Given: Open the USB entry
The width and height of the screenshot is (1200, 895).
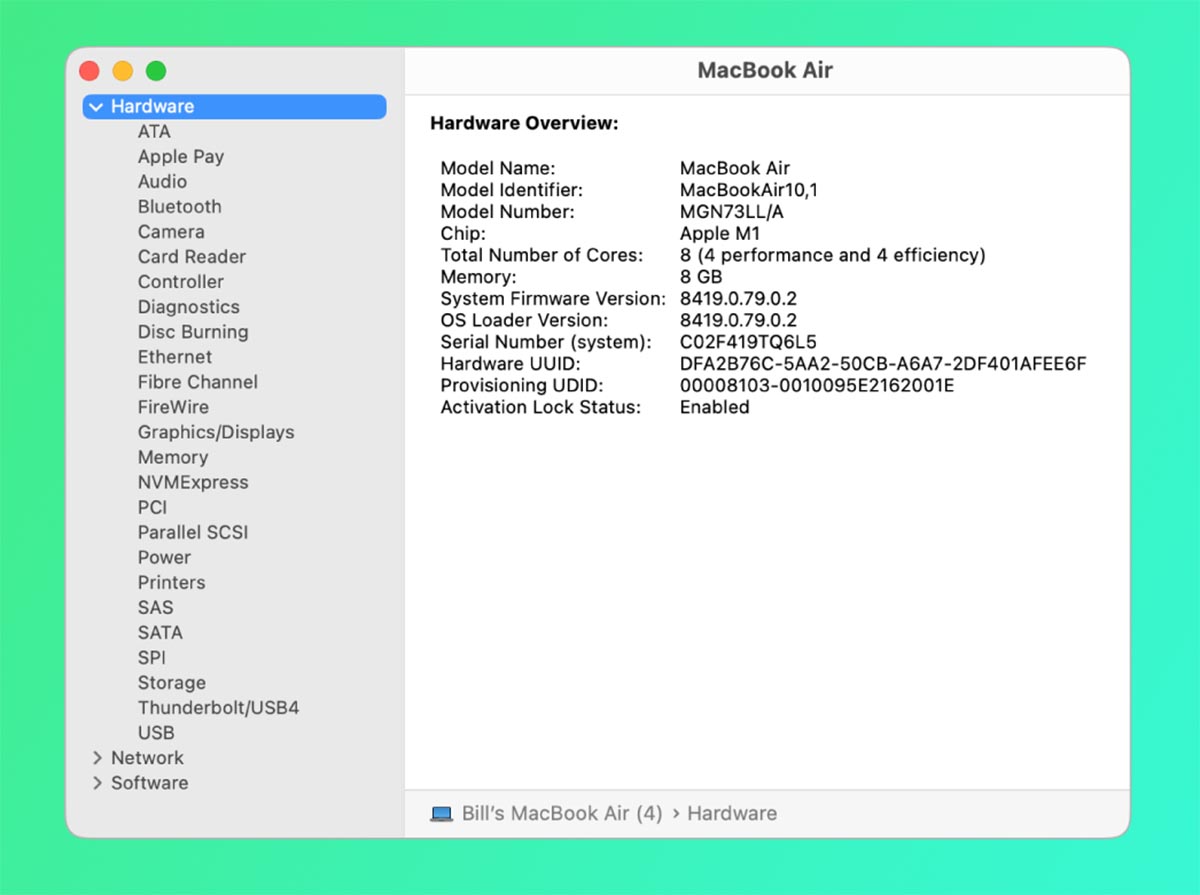Looking at the screenshot, I should (x=156, y=733).
